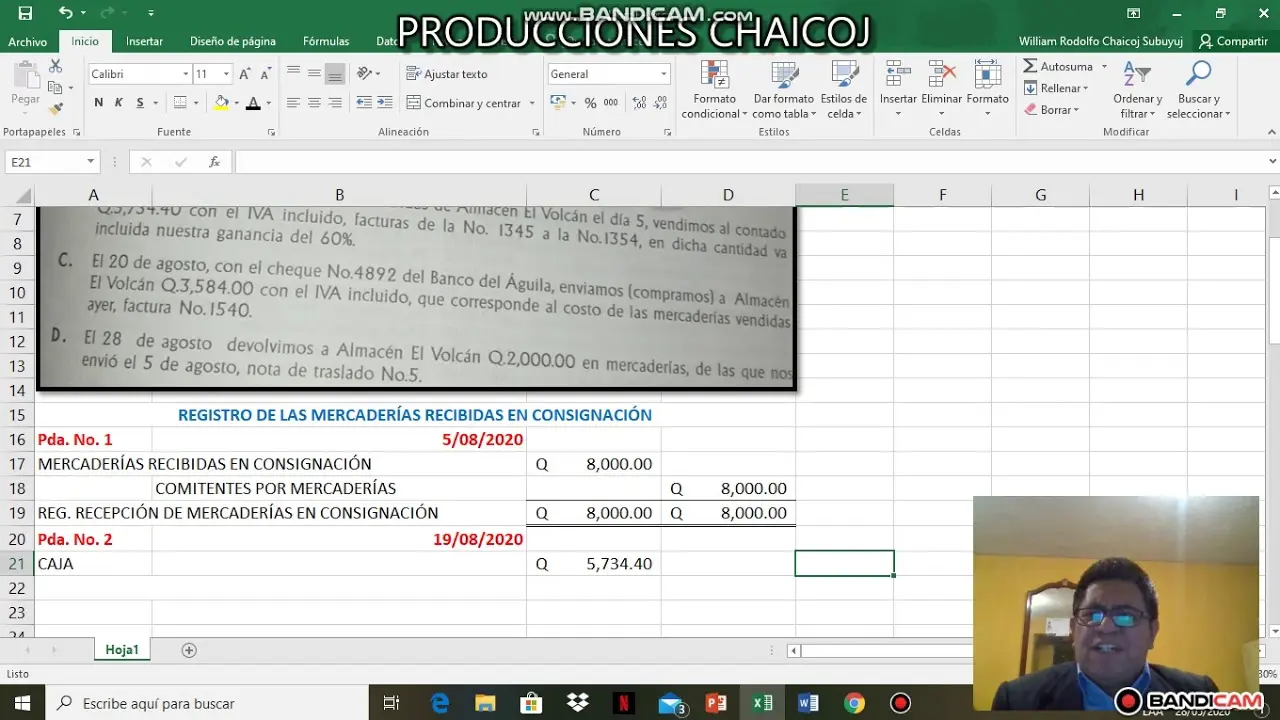Switch to Diseño de página tab
The width and height of the screenshot is (1280, 720).
(233, 41)
